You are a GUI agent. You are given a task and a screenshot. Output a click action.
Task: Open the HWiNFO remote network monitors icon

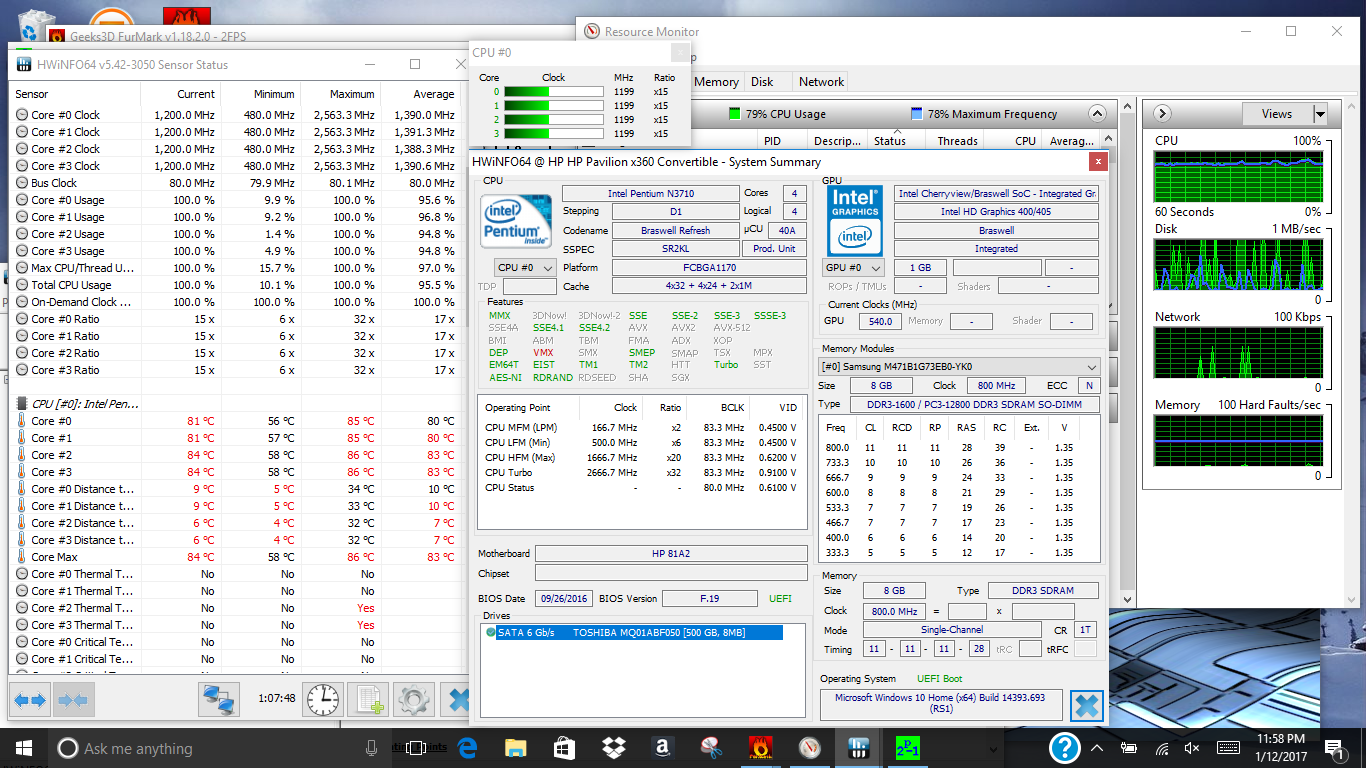[219, 700]
